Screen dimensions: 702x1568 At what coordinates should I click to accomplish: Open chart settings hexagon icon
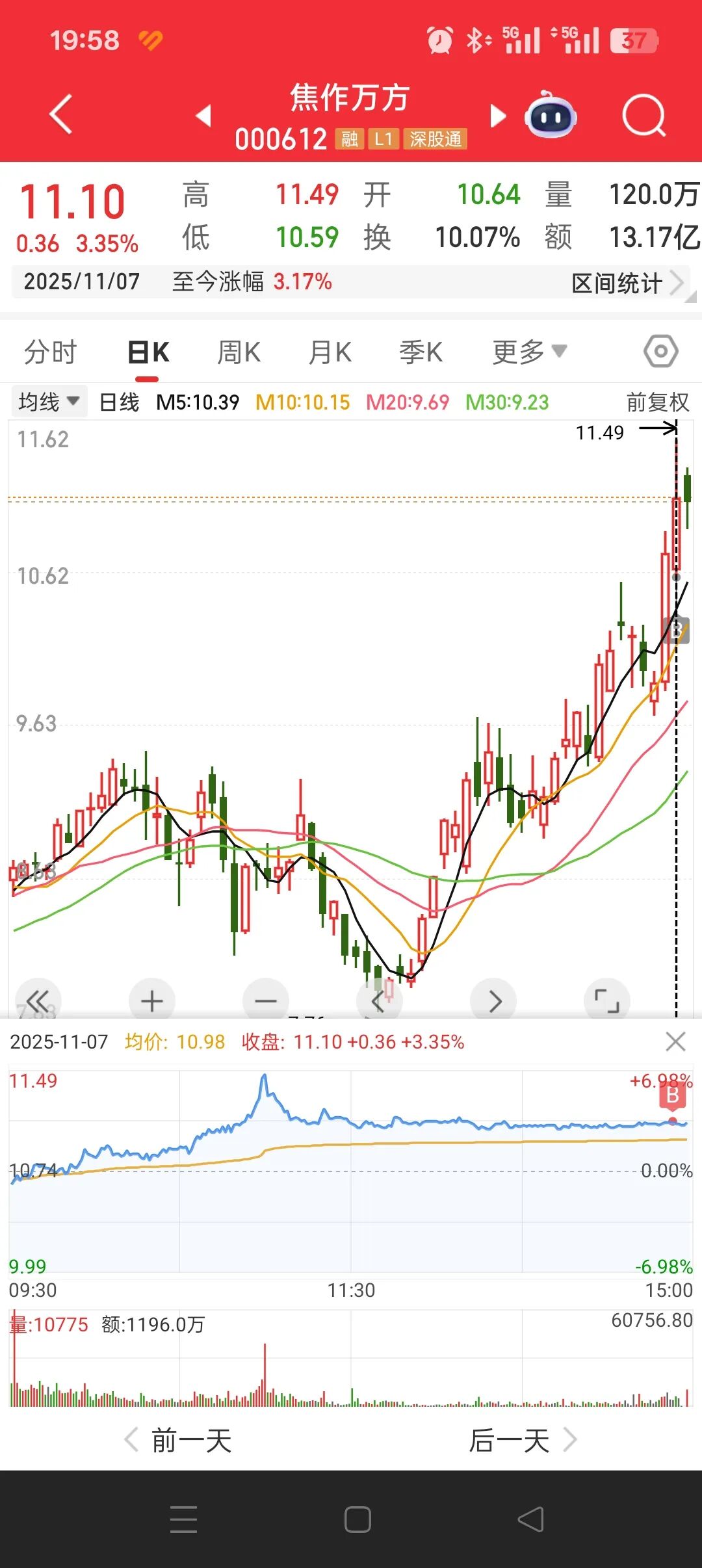coord(660,352)
